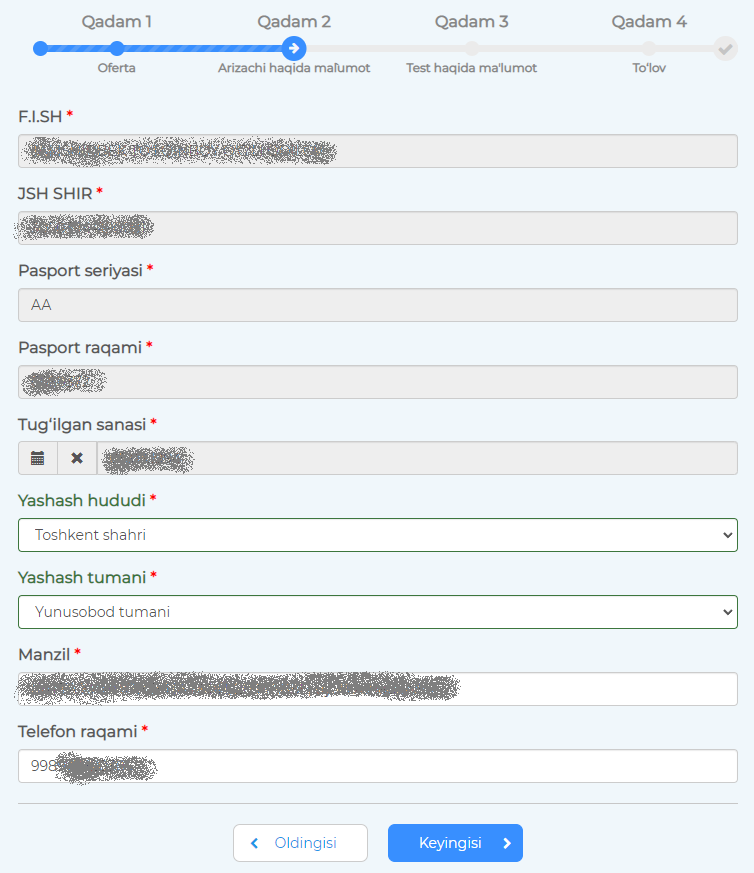Click into the F.I.SH name field

(378, 151)
